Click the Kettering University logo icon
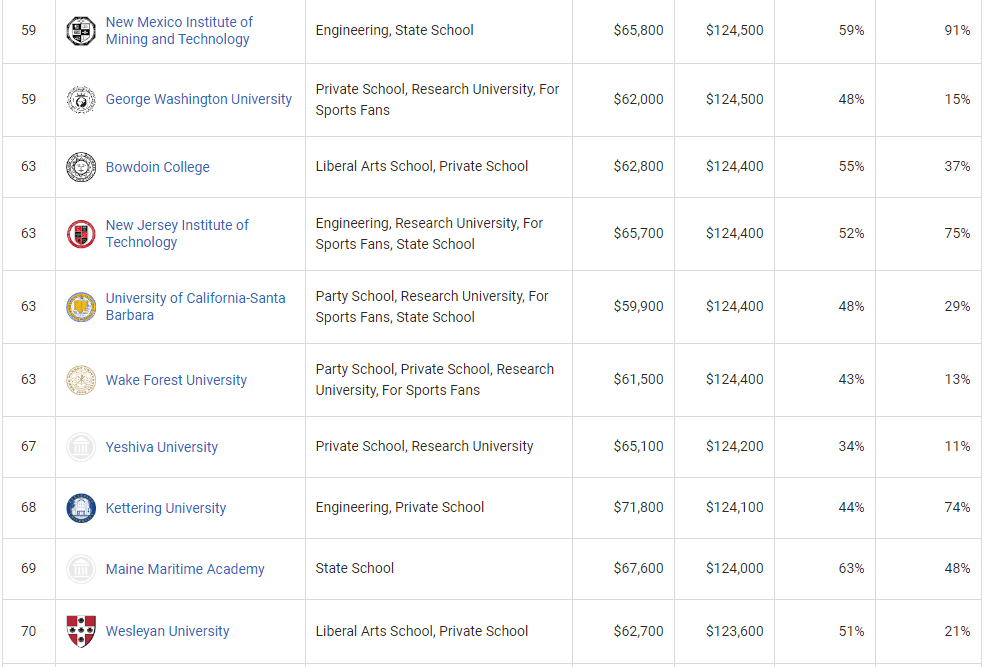 coord(81,508)
